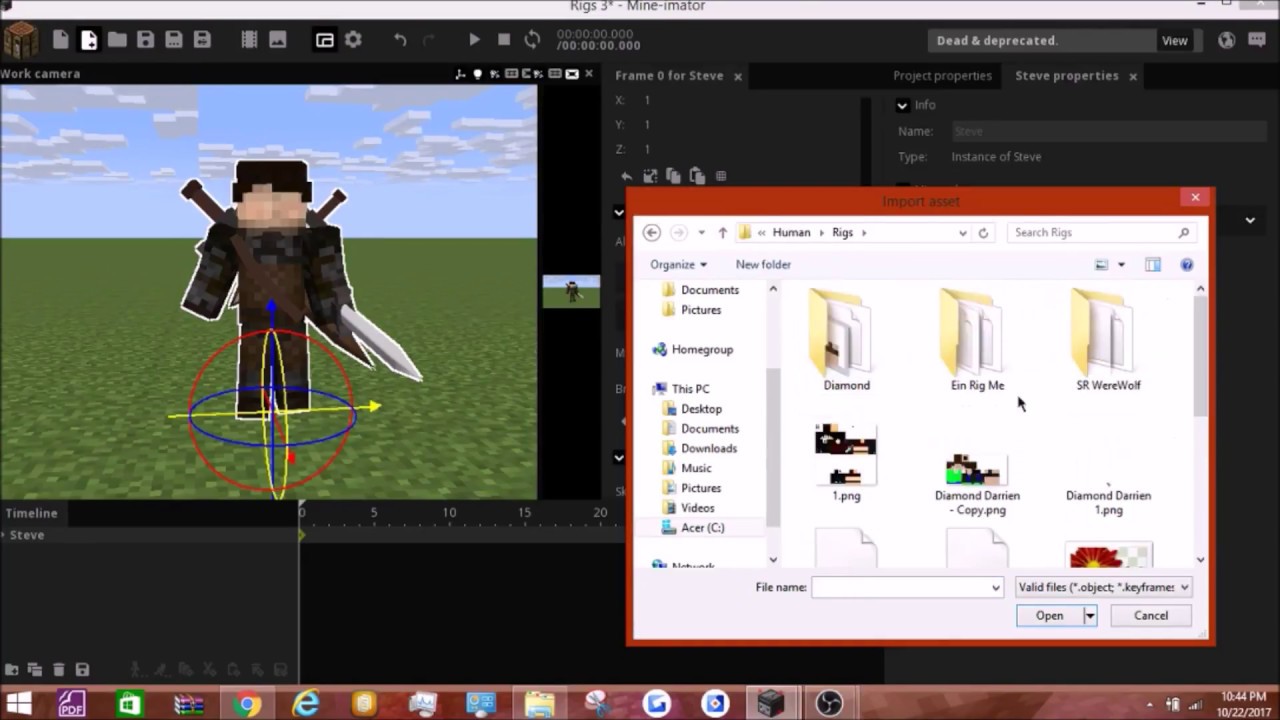The height and width of the screenshot is (720, 1280).
Task: Open the Organize menu
Action: [678, 264]
